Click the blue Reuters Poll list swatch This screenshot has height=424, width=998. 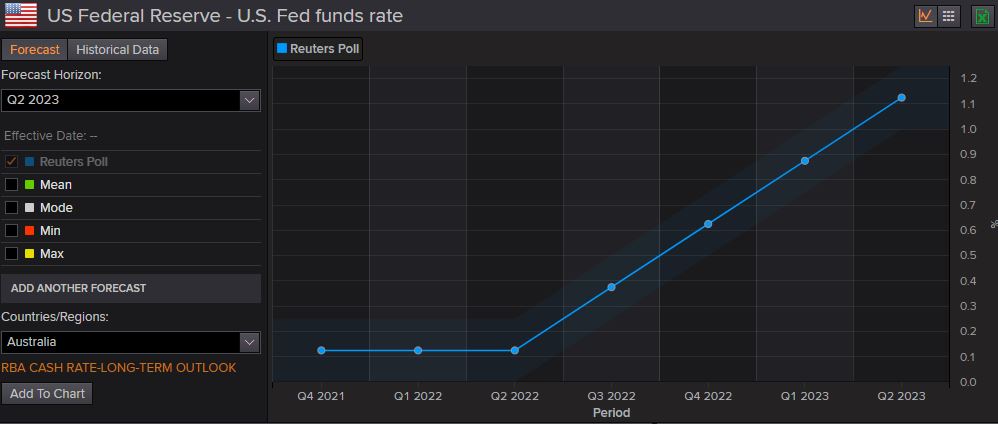click(29, 162)
